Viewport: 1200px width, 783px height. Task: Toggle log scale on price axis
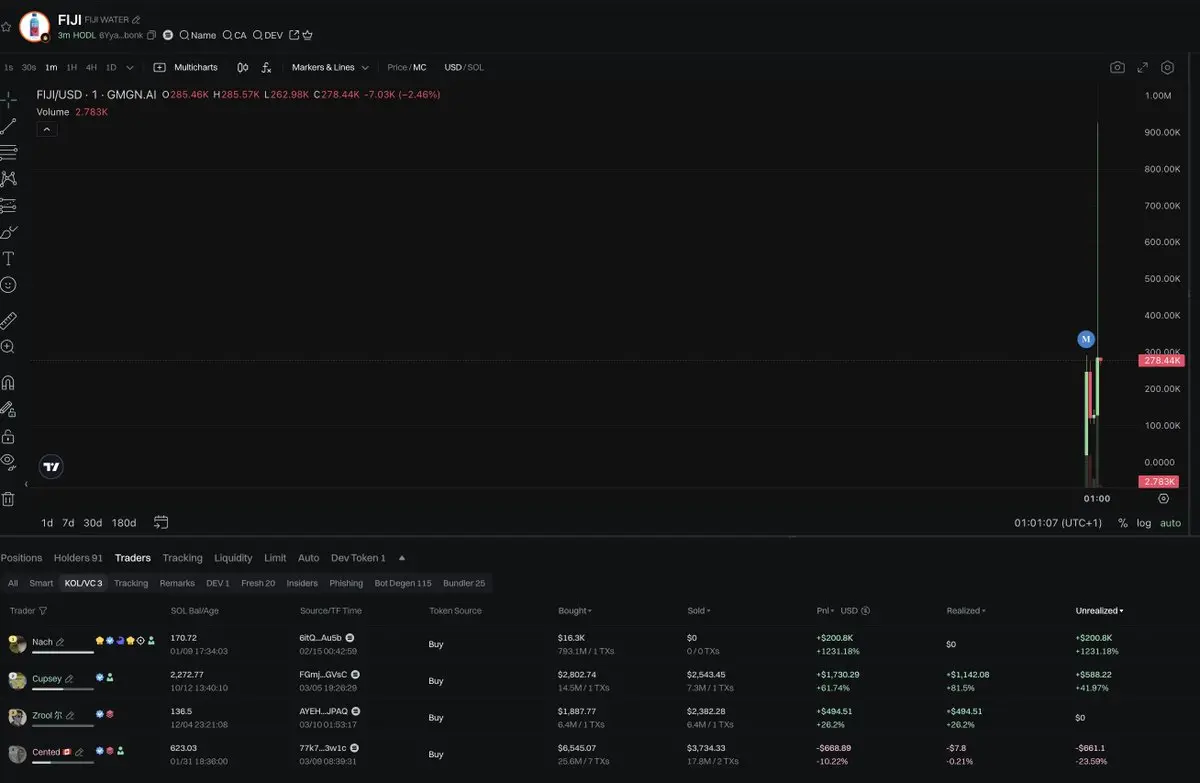click(1144, 523)
